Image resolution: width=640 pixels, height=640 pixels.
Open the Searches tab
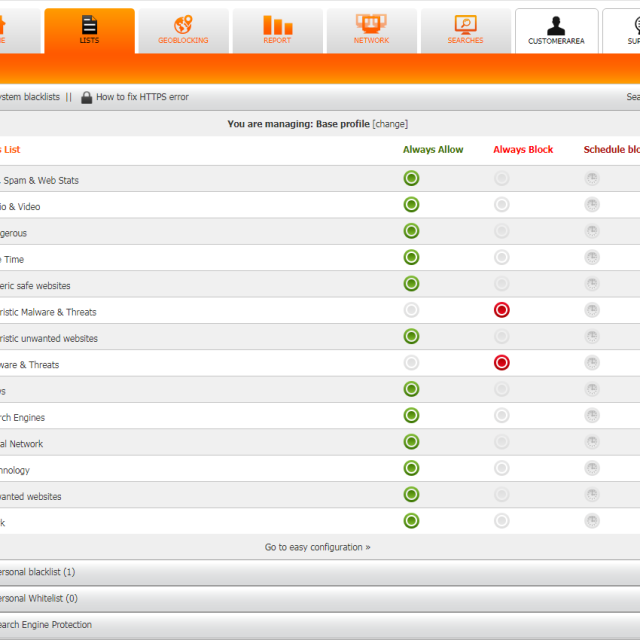pyautogui.click(x=465, y=30)
